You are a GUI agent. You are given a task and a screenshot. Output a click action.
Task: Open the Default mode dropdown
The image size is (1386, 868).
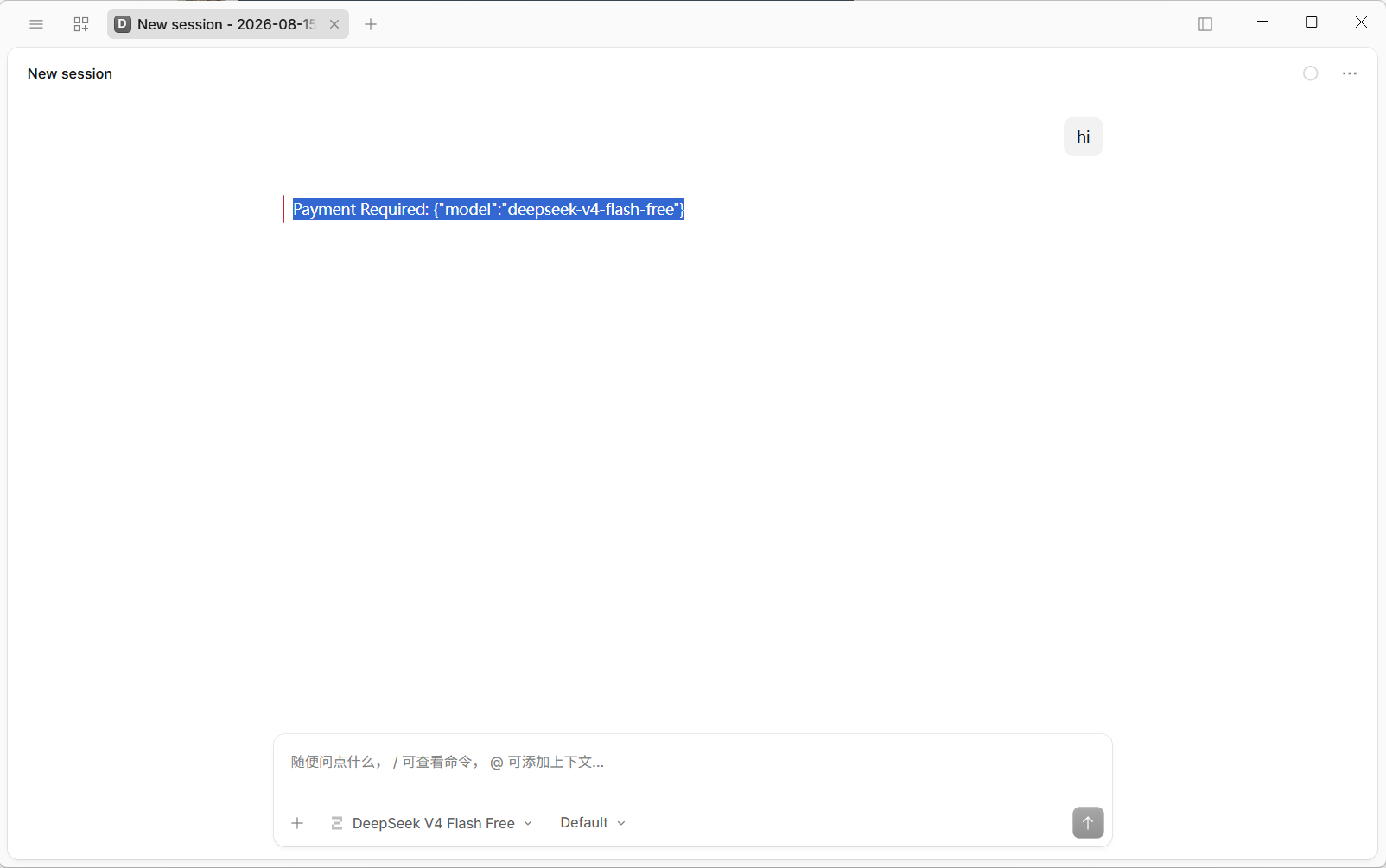(x=593, y=823)
